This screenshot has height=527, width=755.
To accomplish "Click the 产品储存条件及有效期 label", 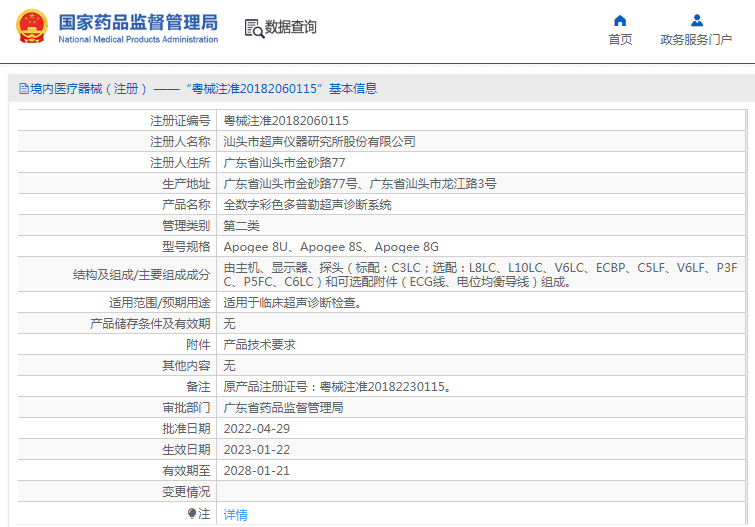I will coord(150,324).
